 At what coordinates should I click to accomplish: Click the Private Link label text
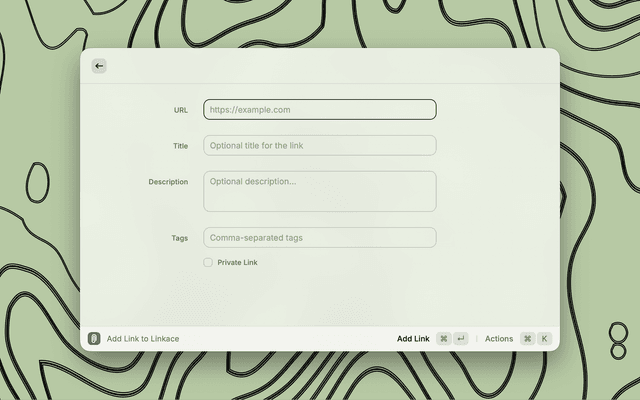click(237, 263)
